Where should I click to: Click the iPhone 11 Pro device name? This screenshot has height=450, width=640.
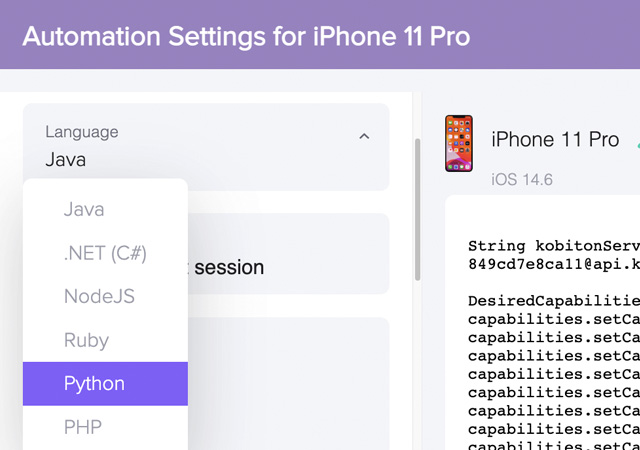(x=555, y=140)
